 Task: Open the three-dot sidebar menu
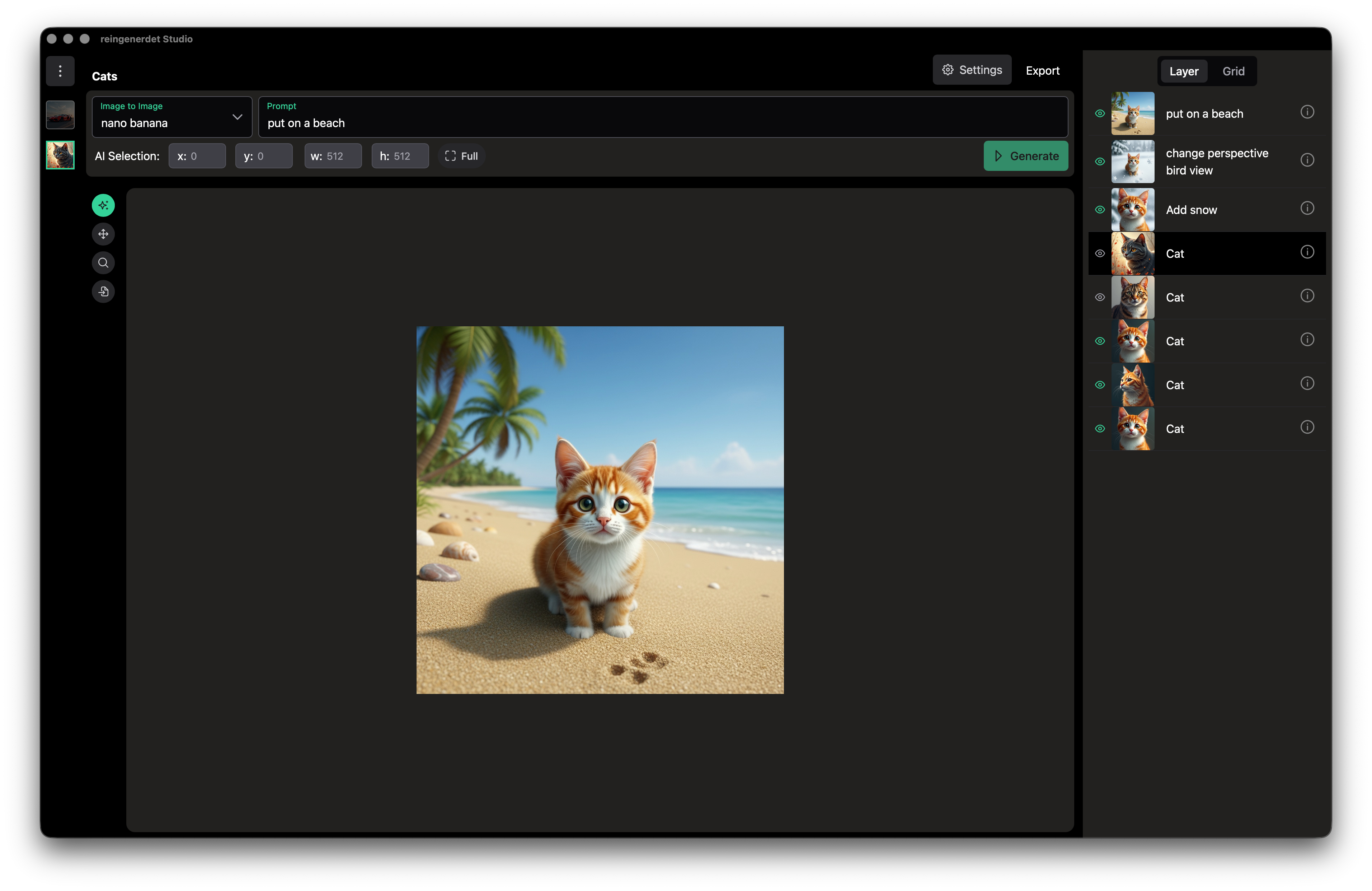click(x=60, y=71)
